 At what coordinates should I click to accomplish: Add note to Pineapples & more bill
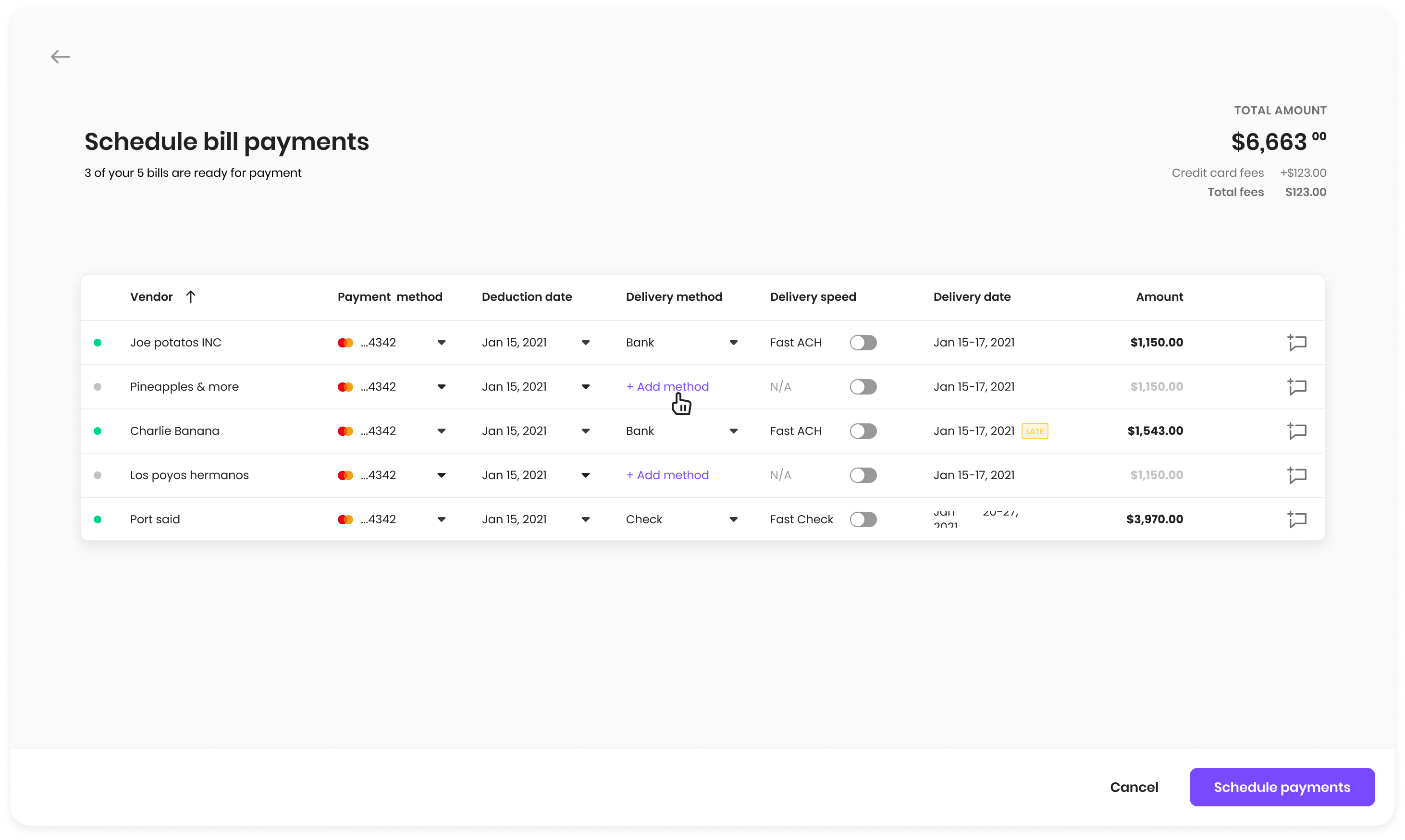tap(1296, 387)
